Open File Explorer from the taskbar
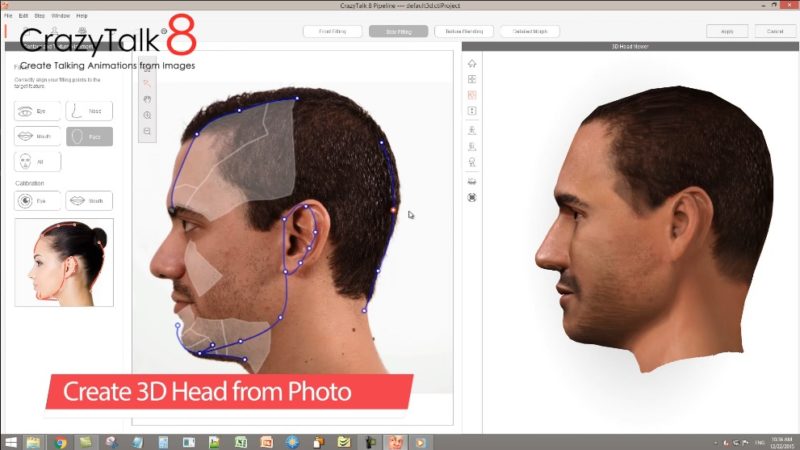 coord(34,442)
